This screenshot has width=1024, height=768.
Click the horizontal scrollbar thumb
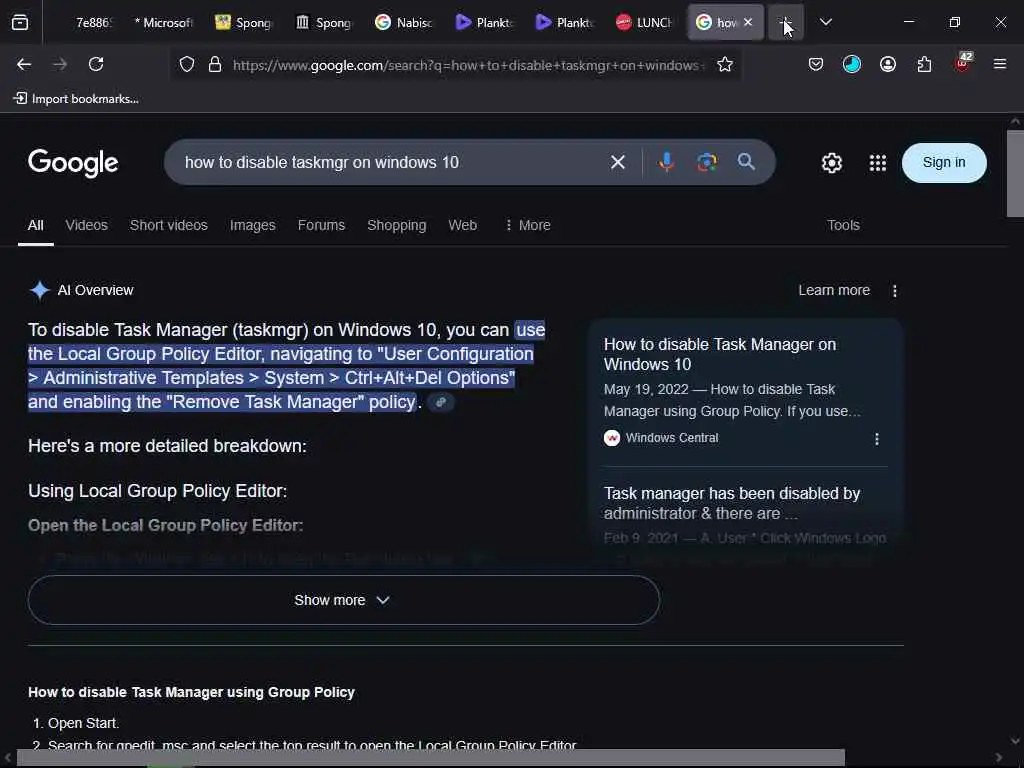click(431, 758)
